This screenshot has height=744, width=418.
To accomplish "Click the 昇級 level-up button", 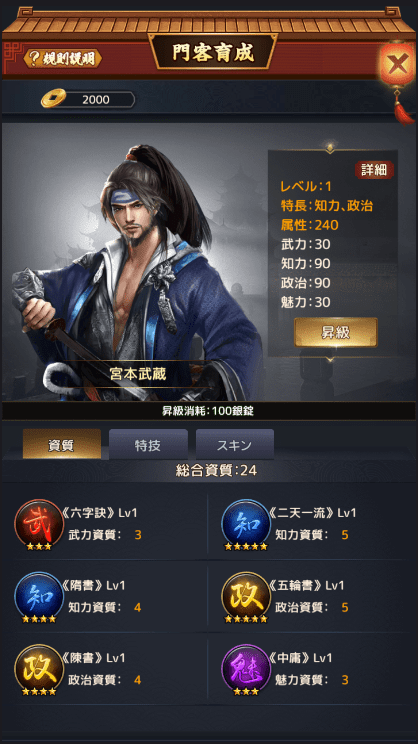I will [335, 332].
